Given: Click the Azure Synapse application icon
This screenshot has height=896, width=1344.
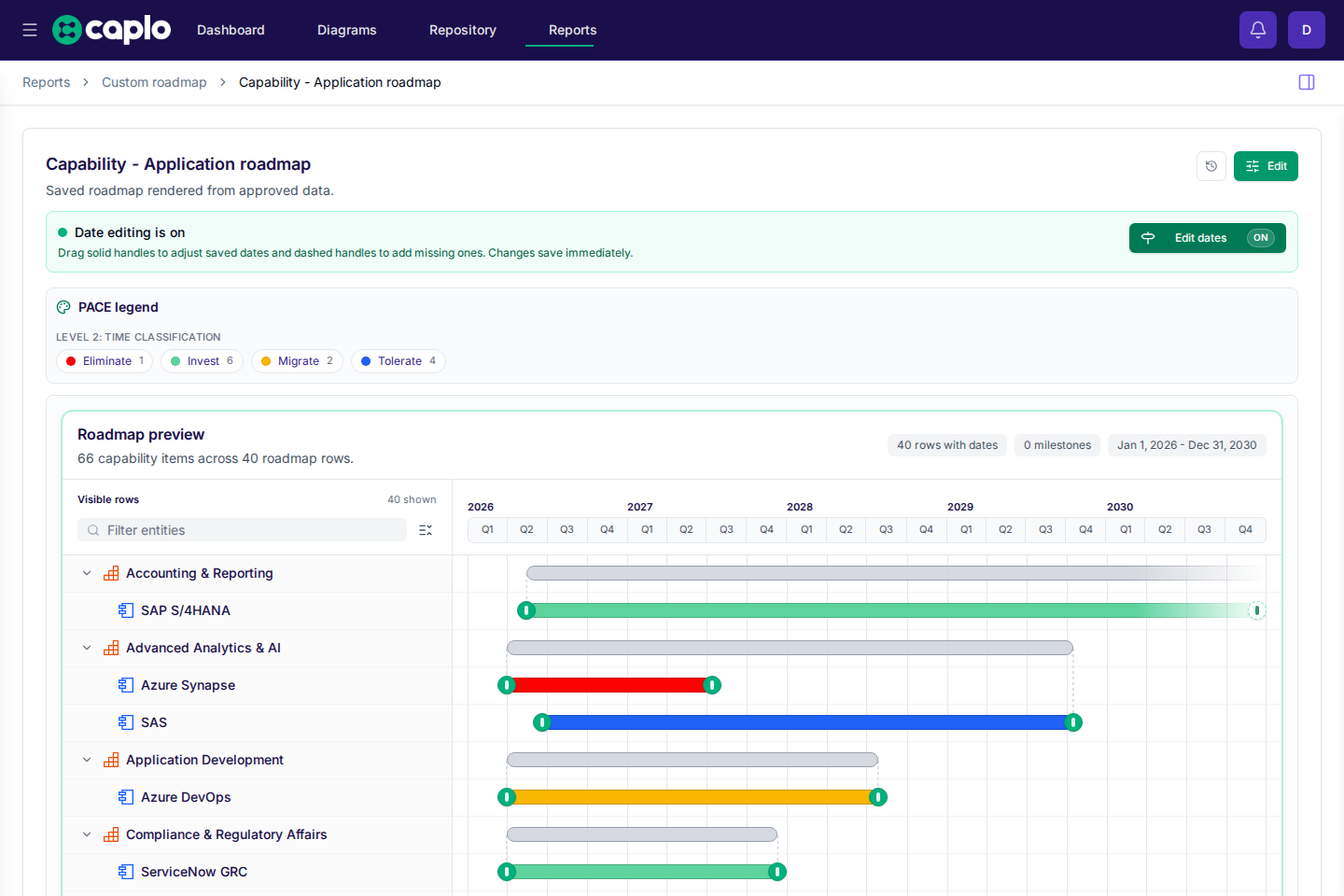Looking at the screenshot, I should [x=126, y=685].
